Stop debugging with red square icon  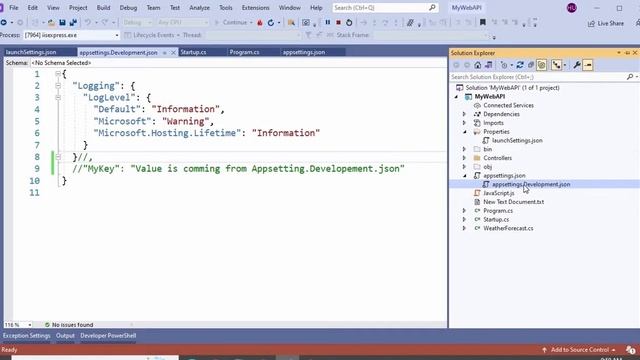[x=338, y=22]
